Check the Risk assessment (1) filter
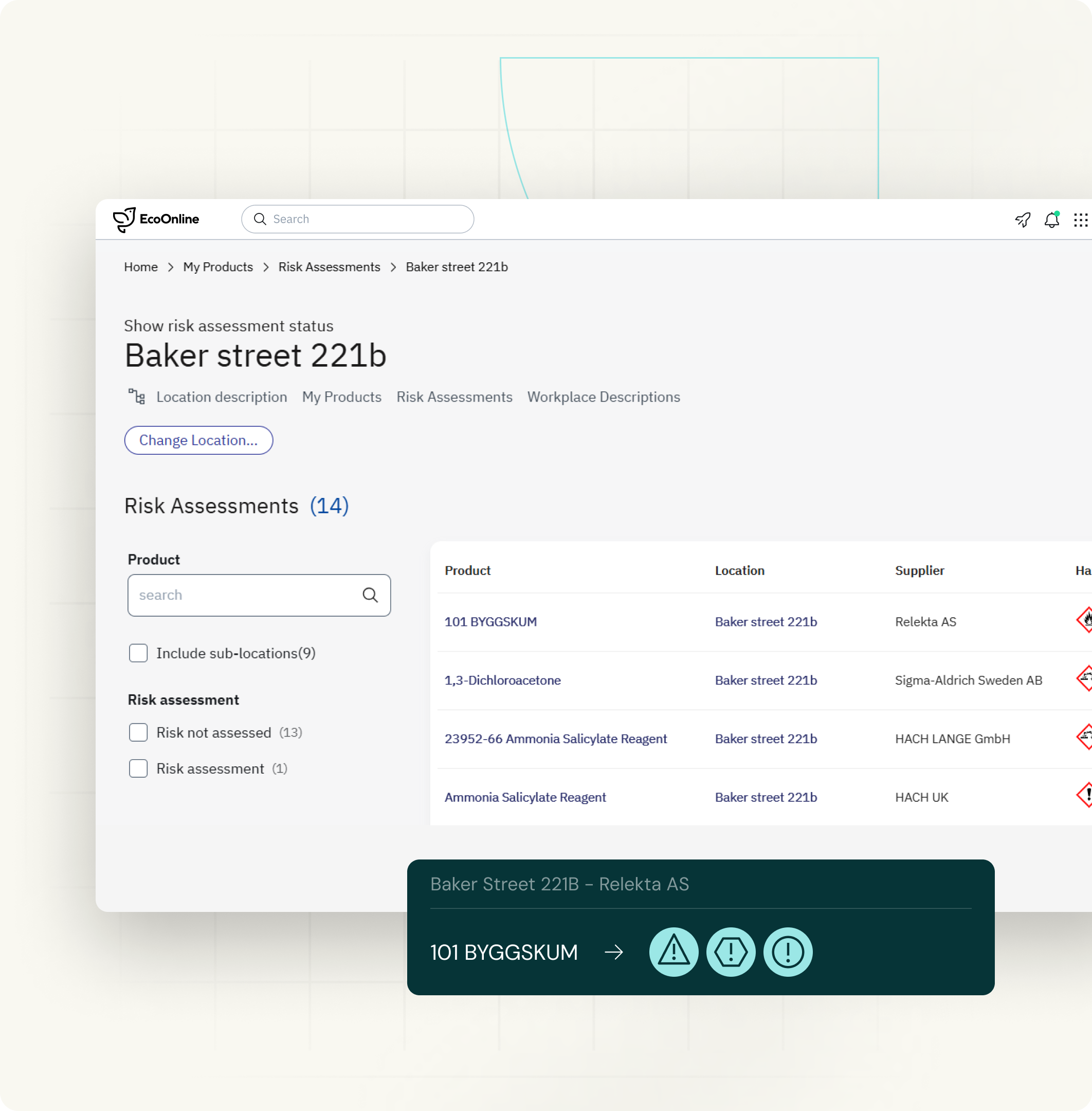The height and width of the screenshot is (1111, 1092). coord(138,768)
